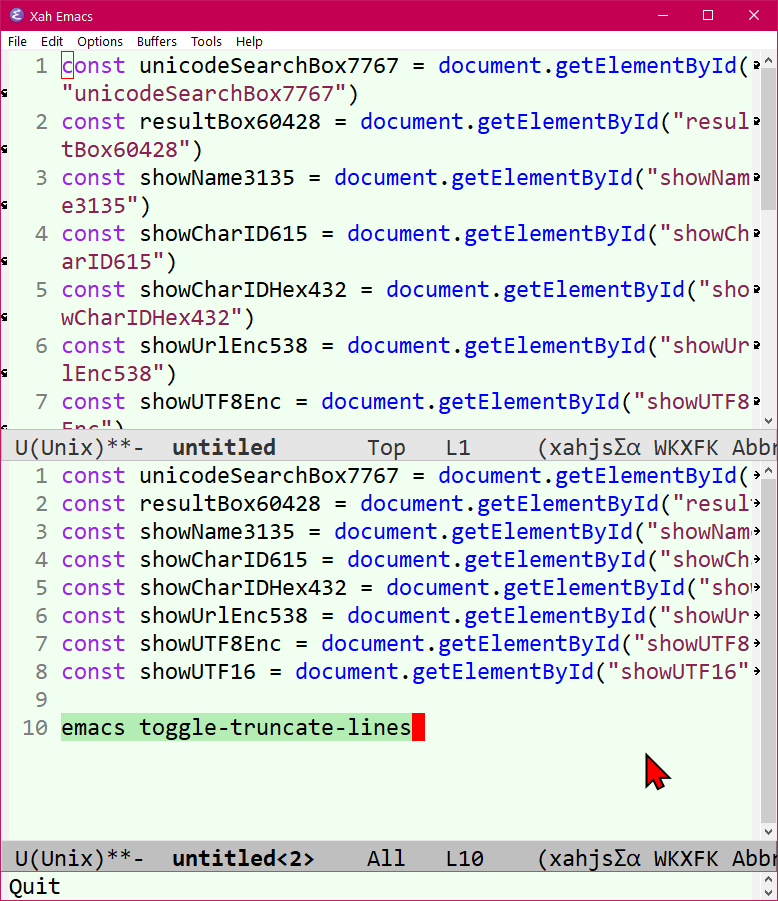Click line number 9 in bottom pane
Viewport: 778px width, 901px height.
point(41,699)
